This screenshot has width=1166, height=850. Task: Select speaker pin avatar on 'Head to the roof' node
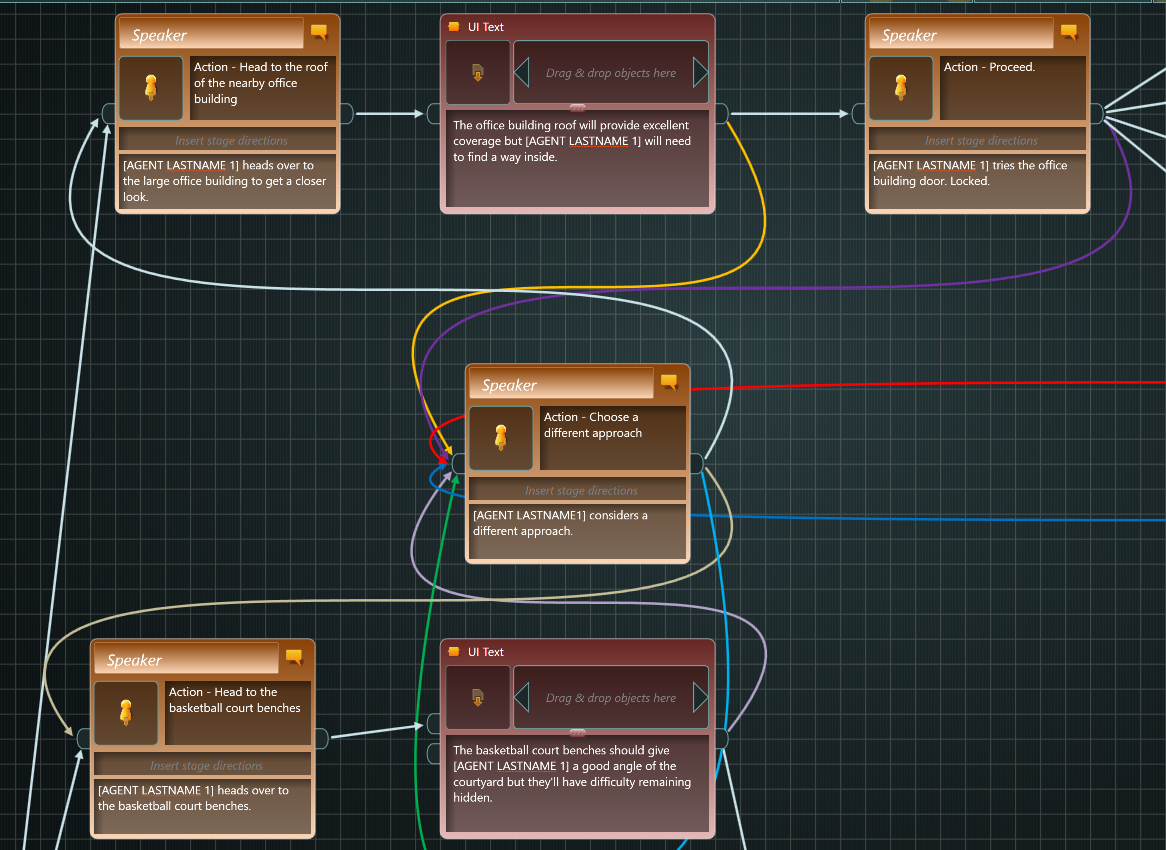(x=151, y=88)
